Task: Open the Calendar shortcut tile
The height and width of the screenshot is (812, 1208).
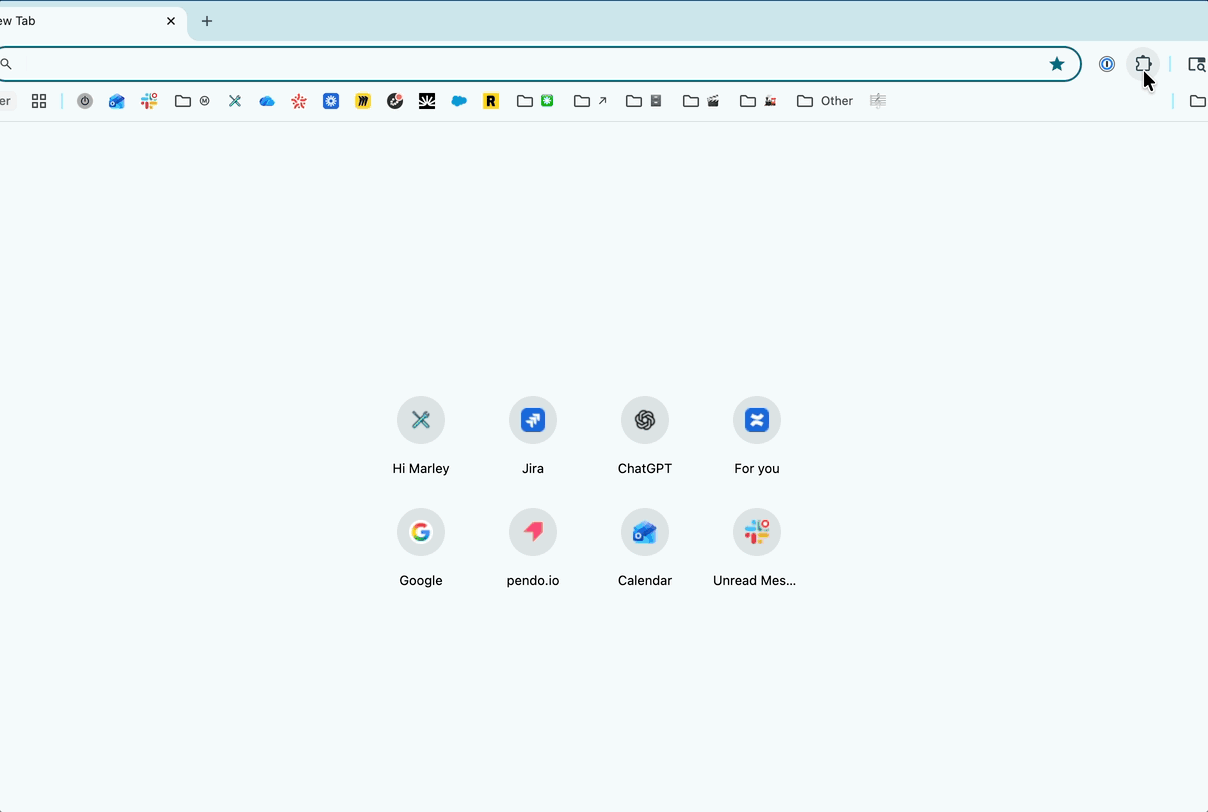Action: point(645,533)
